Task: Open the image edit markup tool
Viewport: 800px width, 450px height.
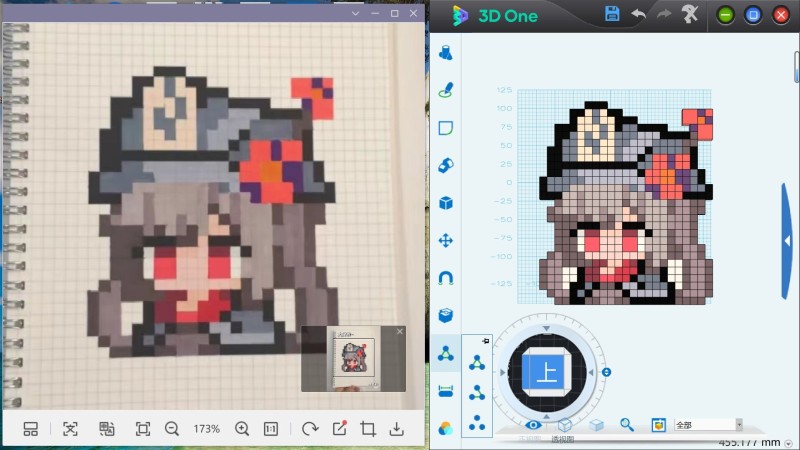Action: 339,429
